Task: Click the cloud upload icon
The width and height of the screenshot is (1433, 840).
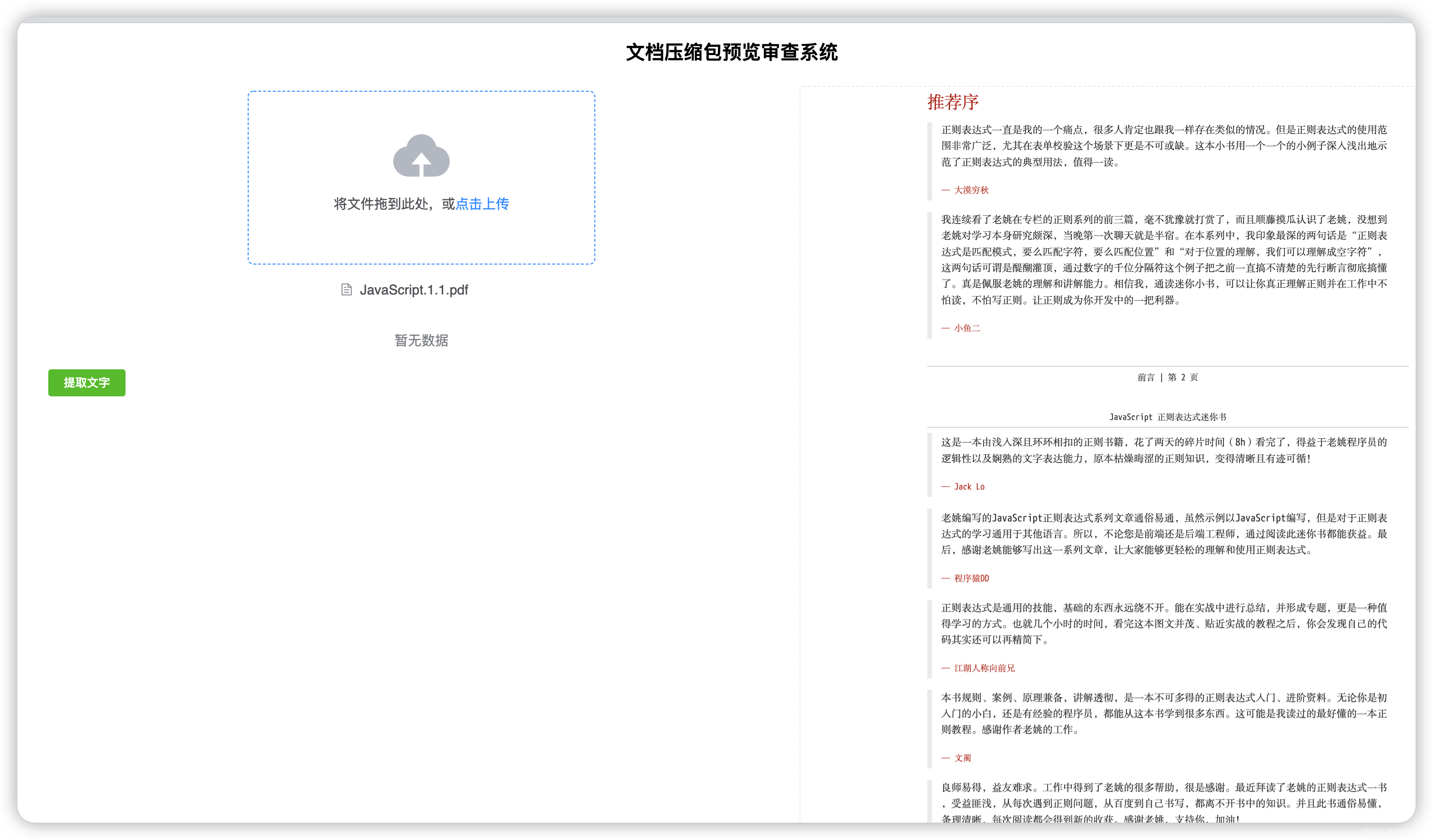Action: (x=421, y=156)
